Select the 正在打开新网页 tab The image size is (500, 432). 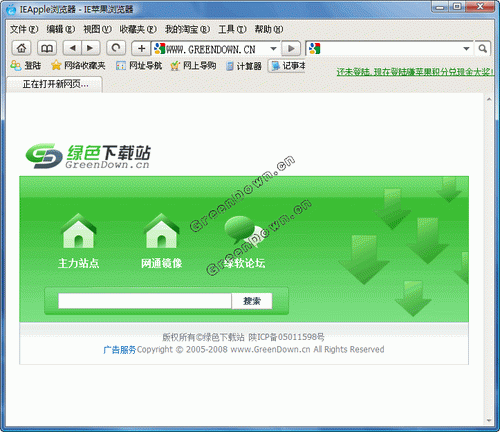55,84
